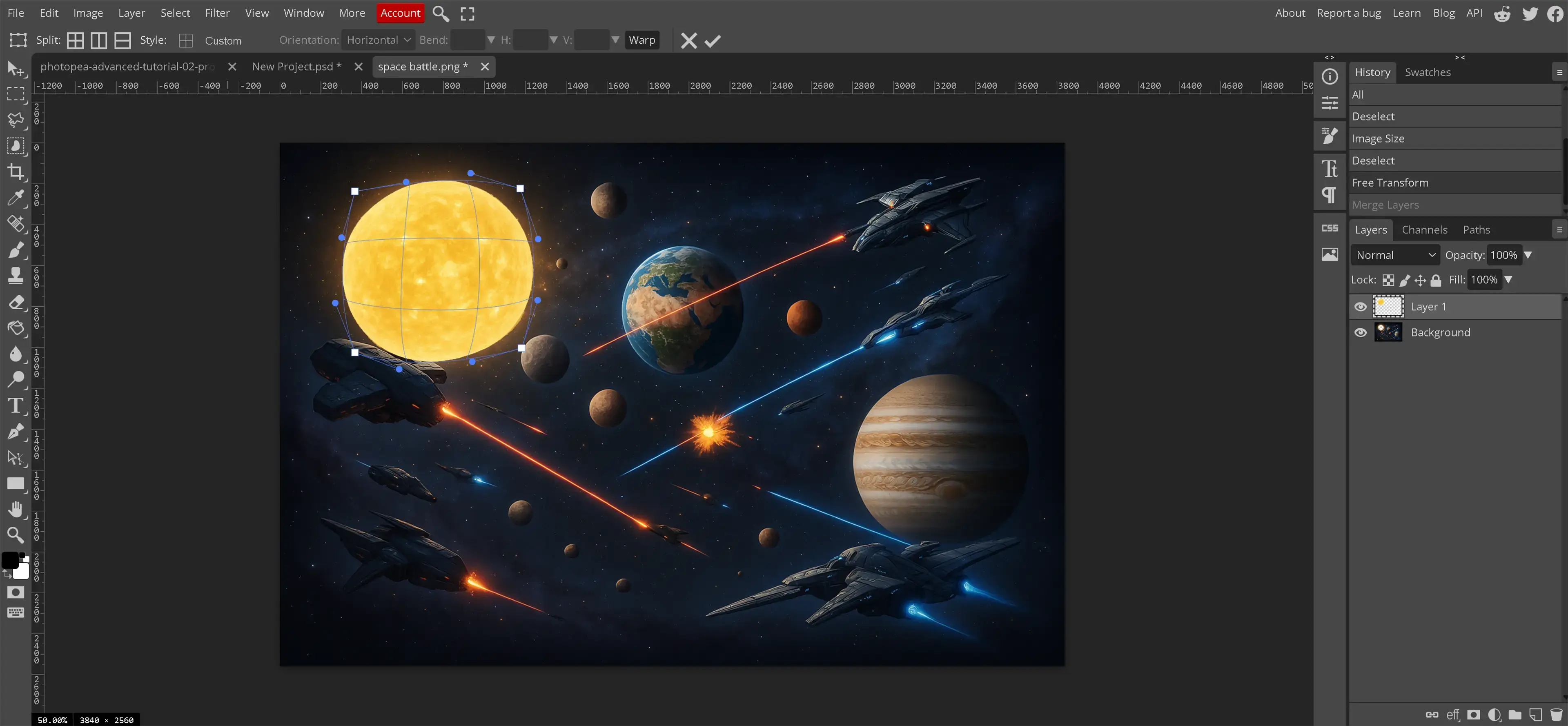This screenshot has width=1568, height=726.
Task: Open the History panel menu
Action: tap(1559, 72)
